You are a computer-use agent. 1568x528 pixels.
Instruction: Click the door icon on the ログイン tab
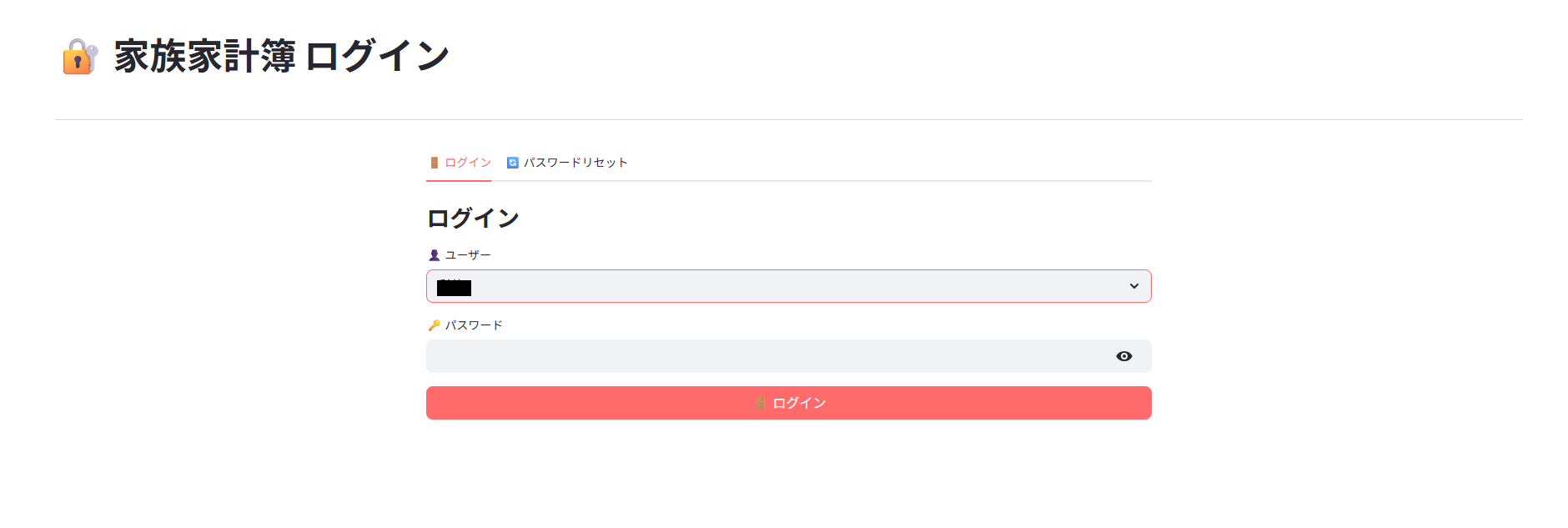point(434,163)
